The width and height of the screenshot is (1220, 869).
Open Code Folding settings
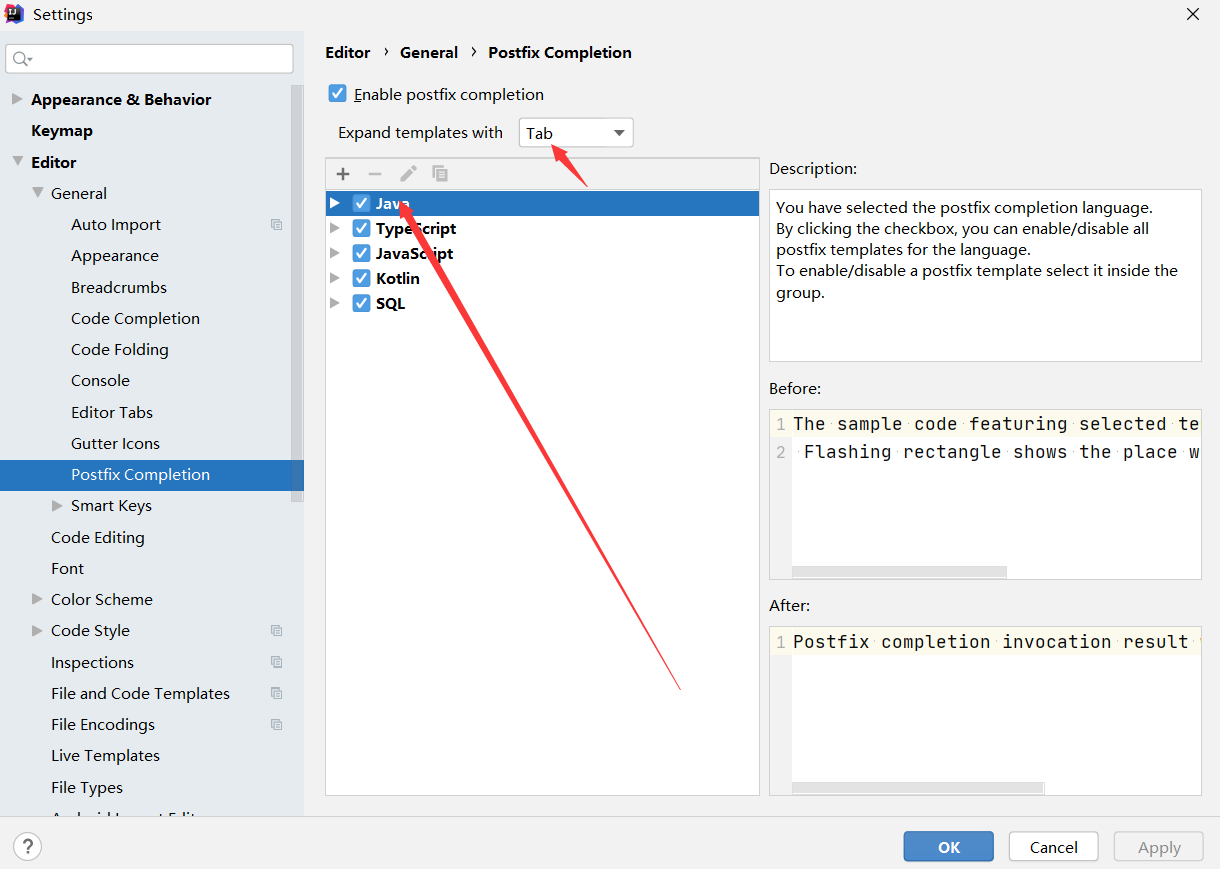(120, 350)
